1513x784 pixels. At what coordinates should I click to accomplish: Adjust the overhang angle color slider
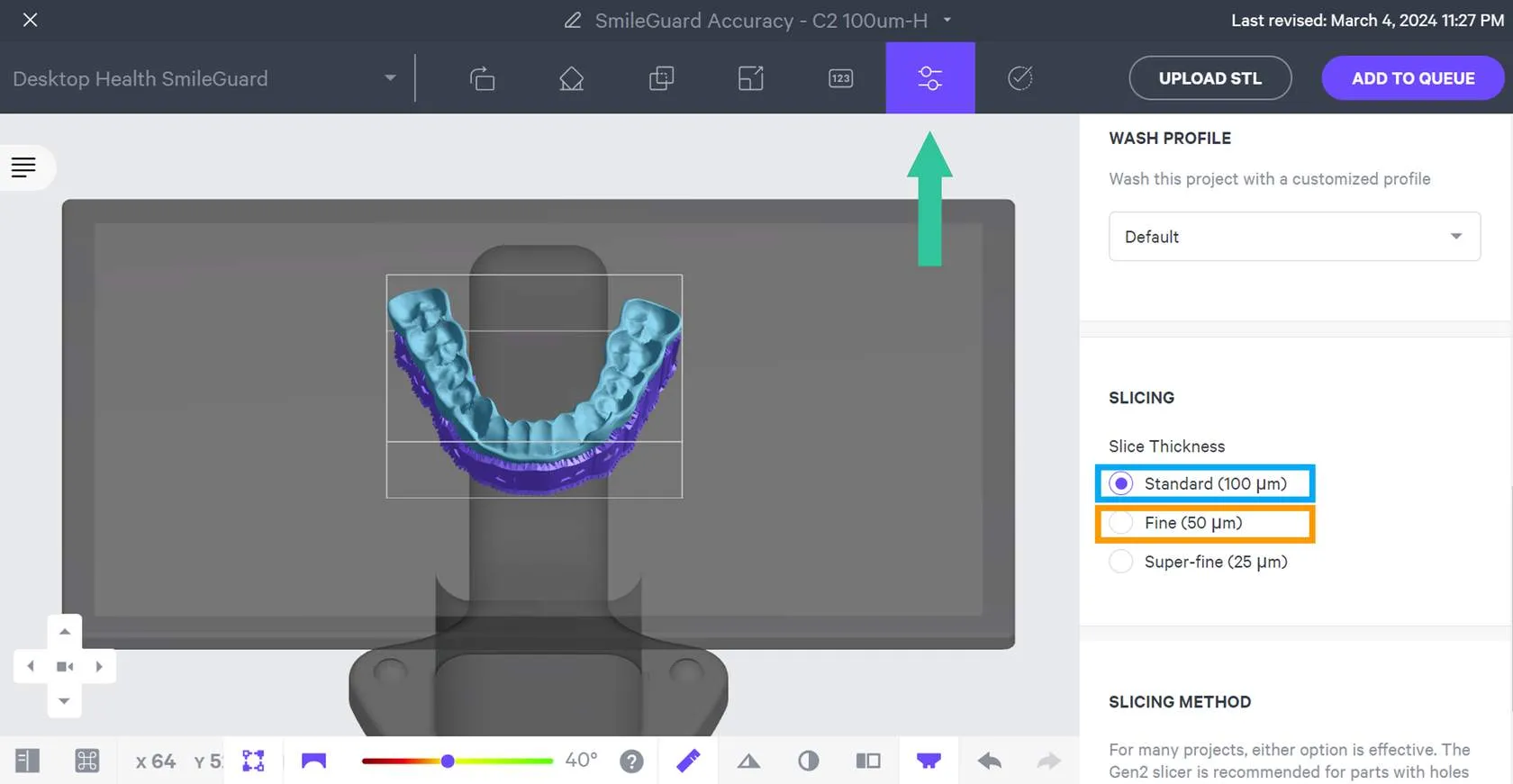[448, 761]
